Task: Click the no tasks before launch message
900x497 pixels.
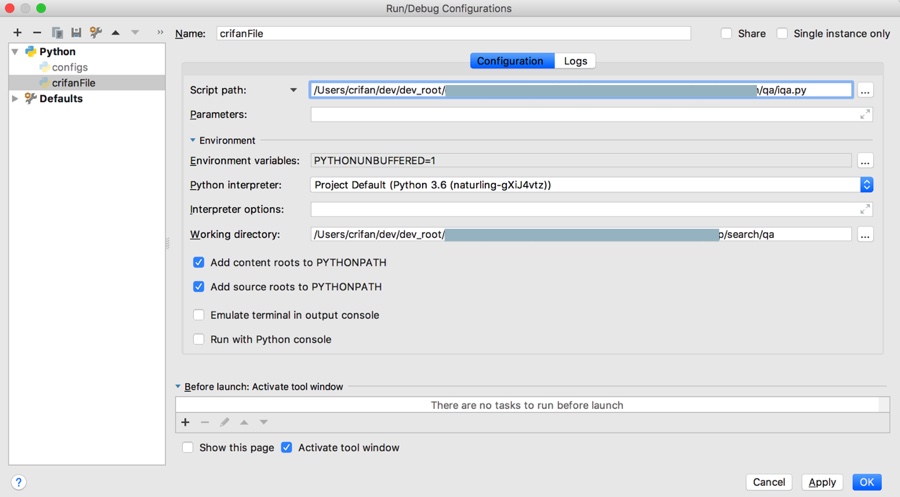Action: pos(527,405)
